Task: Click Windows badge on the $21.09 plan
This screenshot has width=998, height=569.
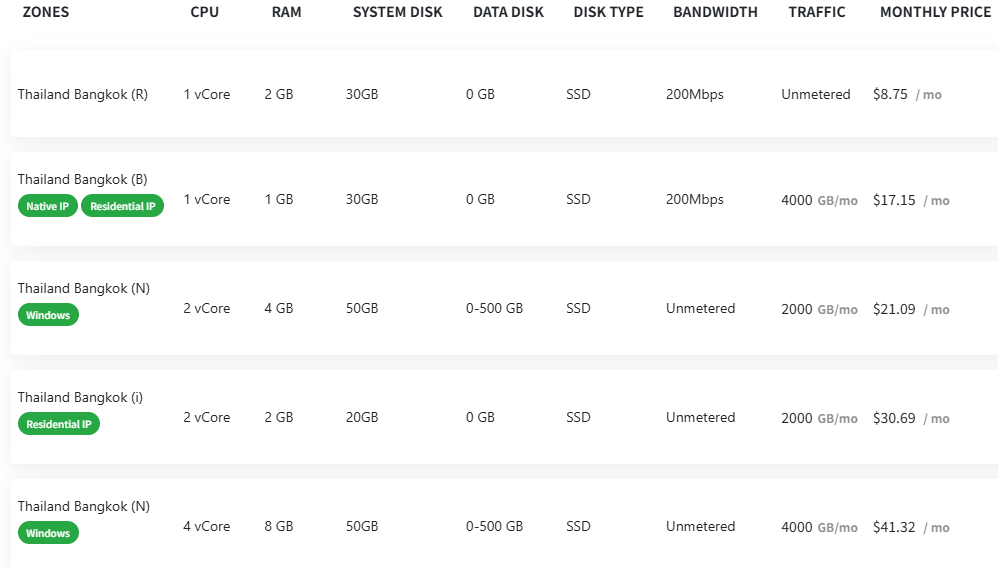Action: point(48,315)
